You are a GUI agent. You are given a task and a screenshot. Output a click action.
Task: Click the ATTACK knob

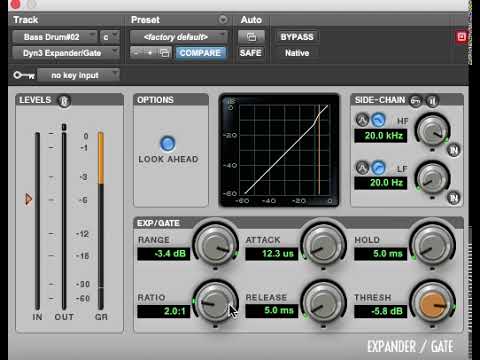click(x=323, y=245)
